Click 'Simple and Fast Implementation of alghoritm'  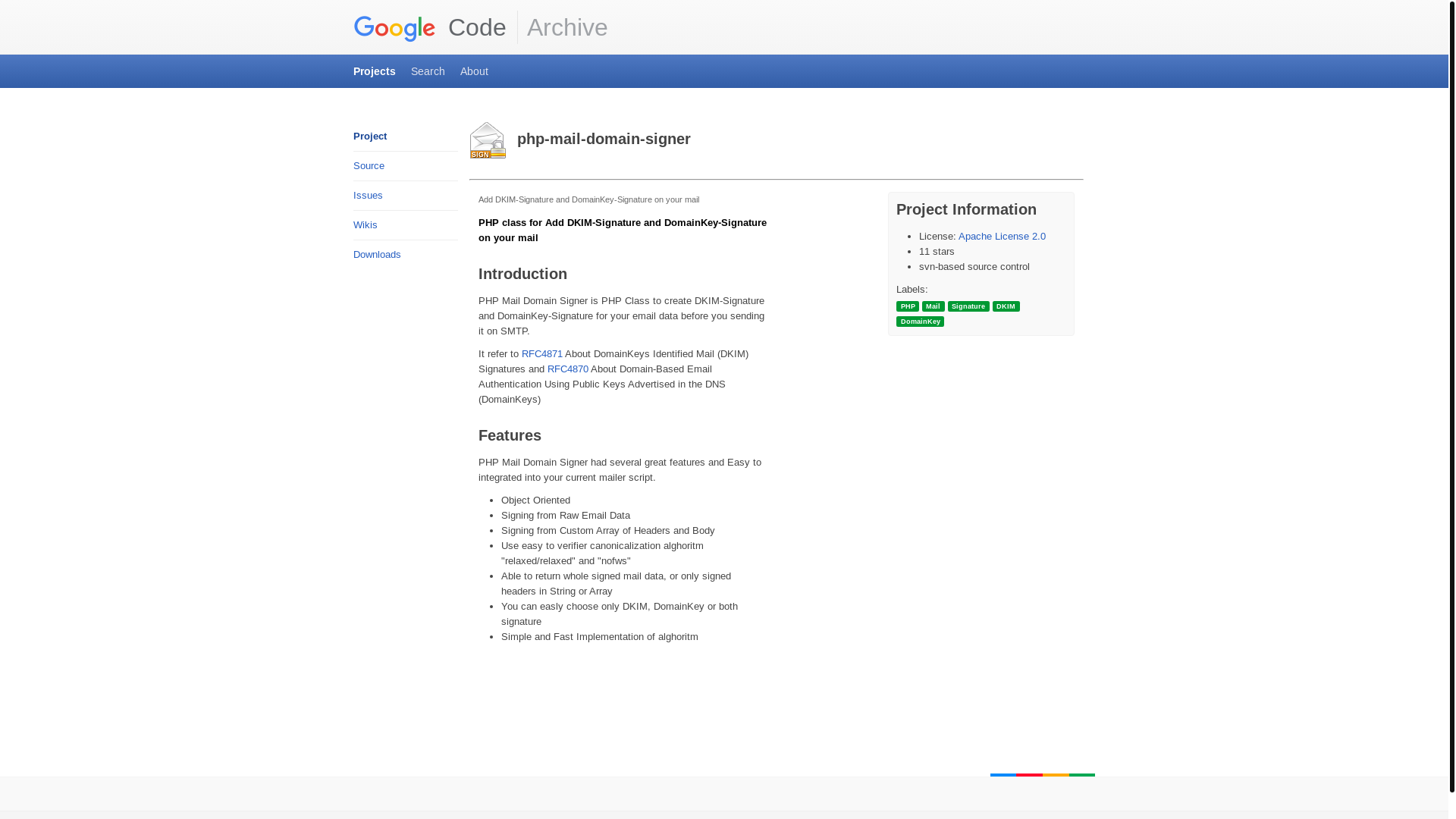point(600,637)
